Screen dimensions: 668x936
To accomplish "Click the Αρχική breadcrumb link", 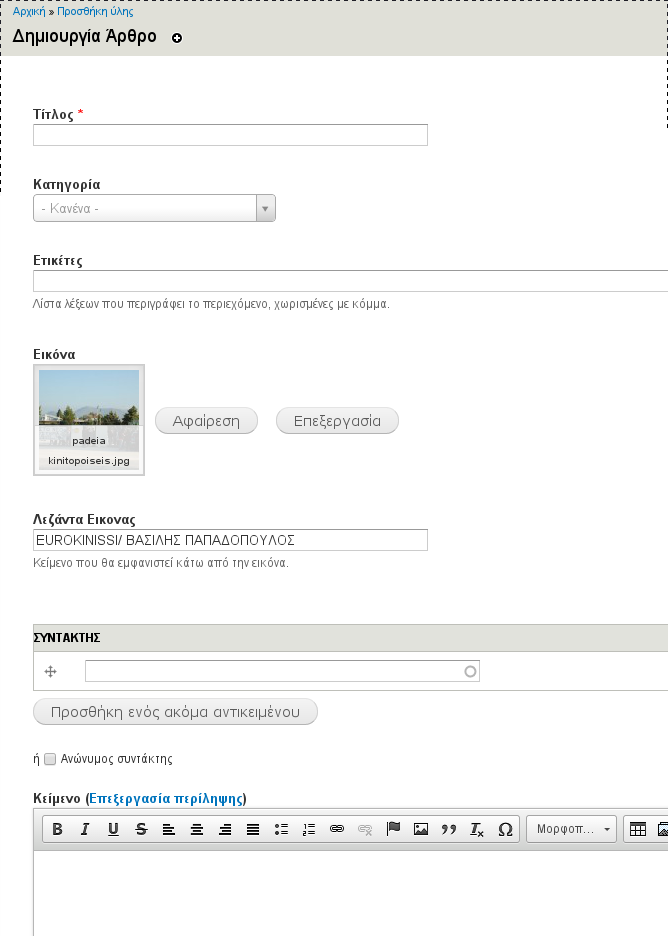I will 29,11.
